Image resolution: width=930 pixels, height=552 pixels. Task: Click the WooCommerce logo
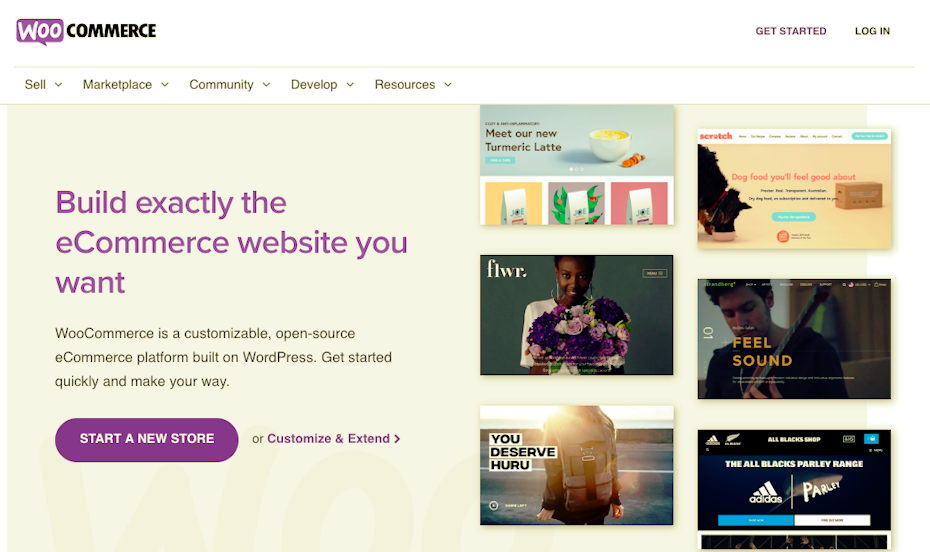click(x=86, y=31)
